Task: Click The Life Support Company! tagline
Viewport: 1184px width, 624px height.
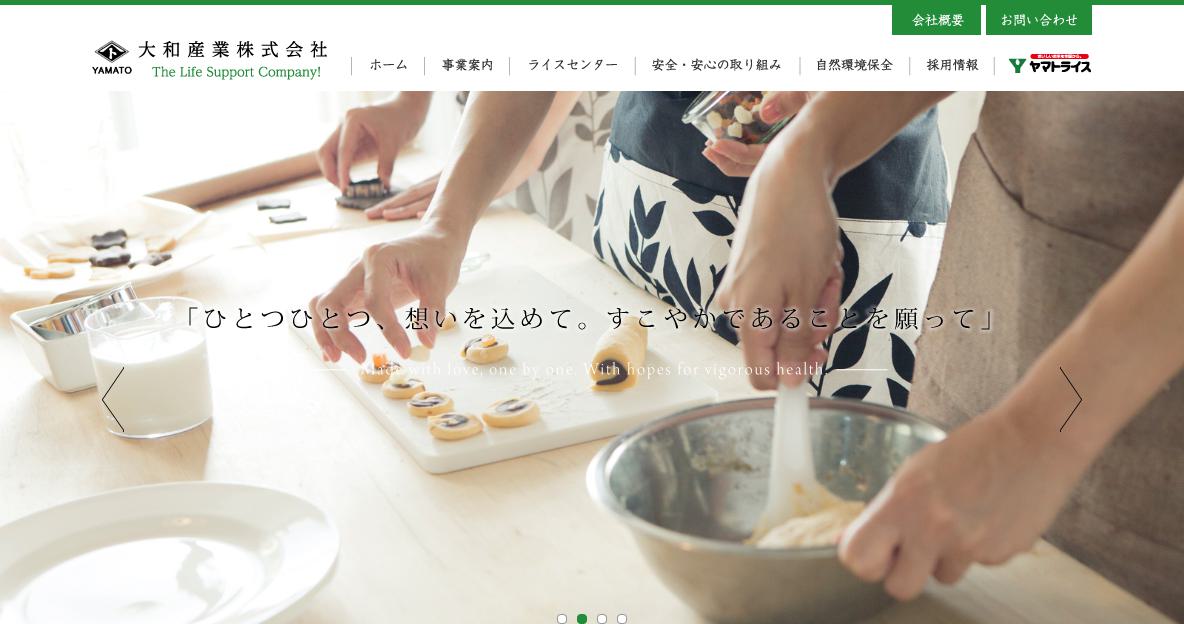Action: (x=236, y=73)
